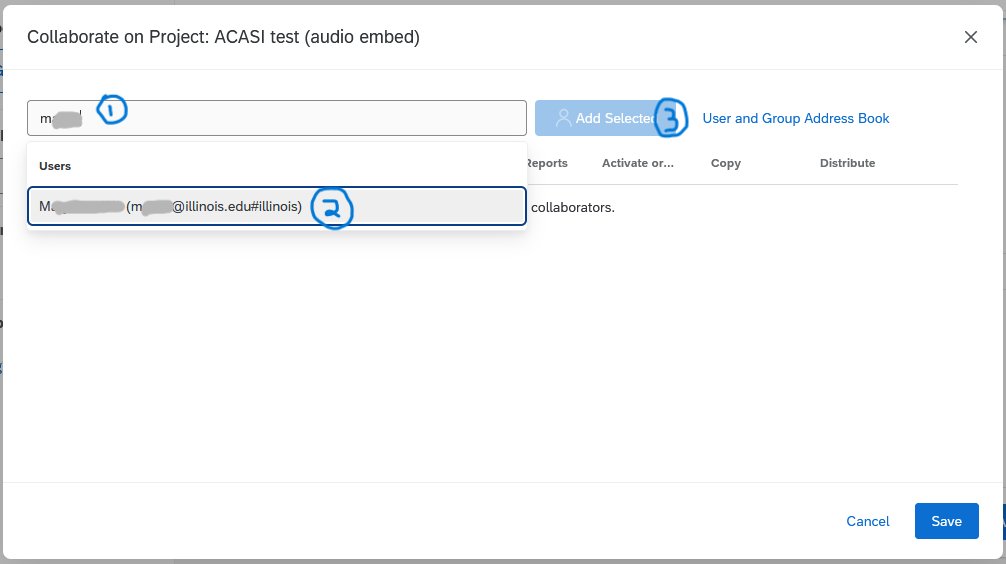Open User and Group Address Book
Viewport: 1006px width, 564px height.
click(x=795, y=118)
